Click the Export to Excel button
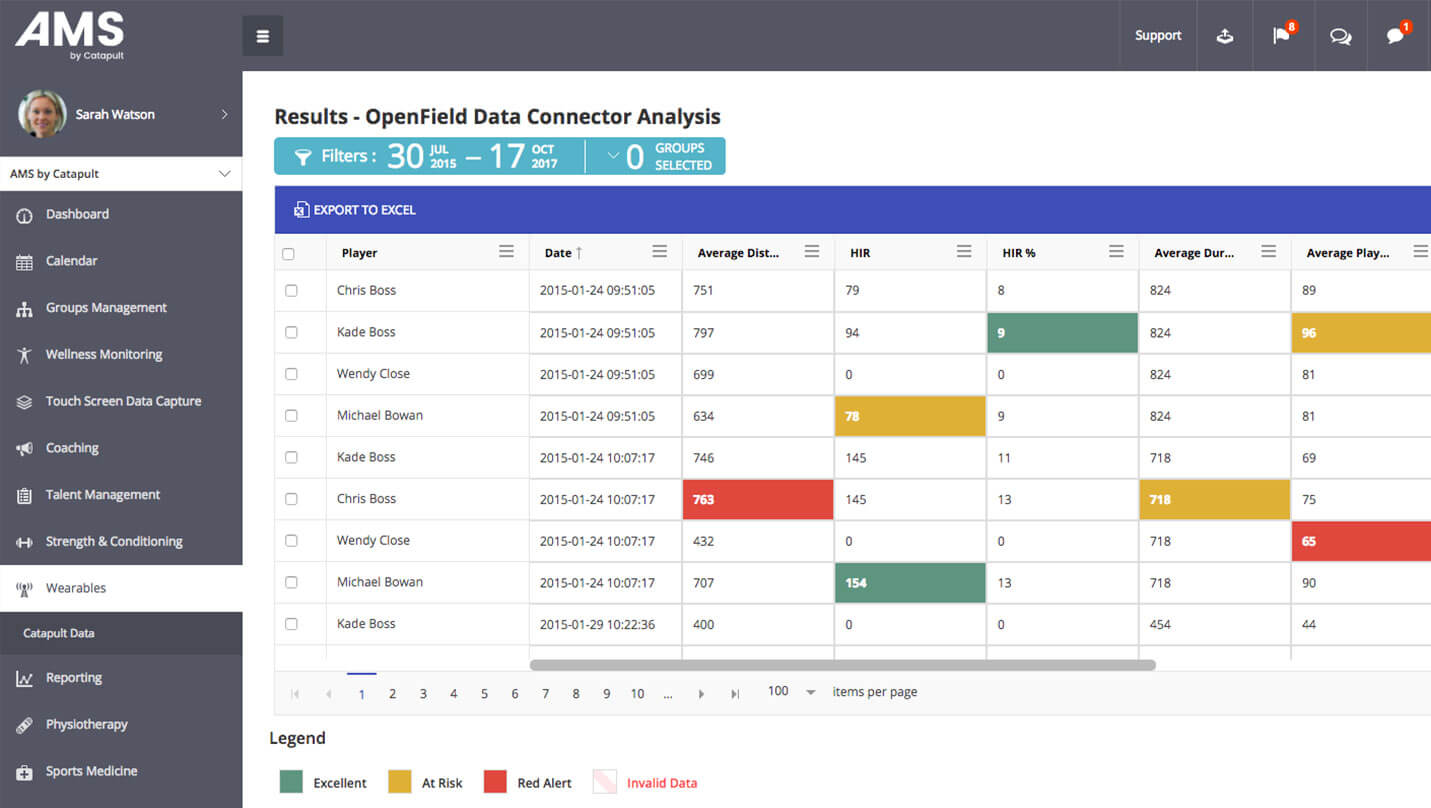Image resolution: width=1431 pixels, height=808 pixels. (354, 210)
